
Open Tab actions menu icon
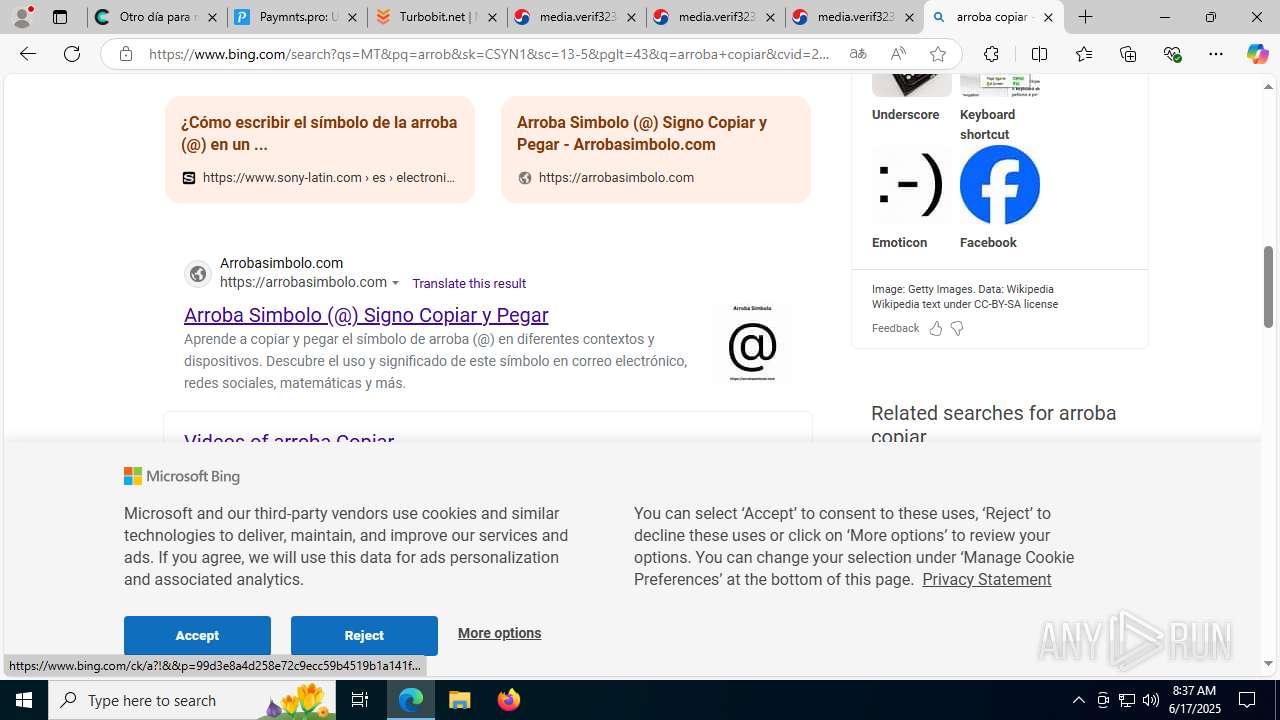[x=60, y=17]
